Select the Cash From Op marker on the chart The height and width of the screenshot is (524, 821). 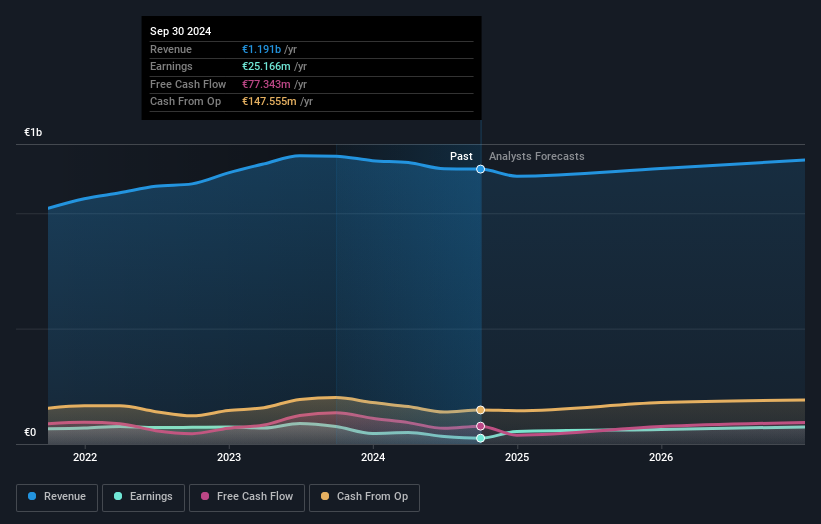coord(481,410)
